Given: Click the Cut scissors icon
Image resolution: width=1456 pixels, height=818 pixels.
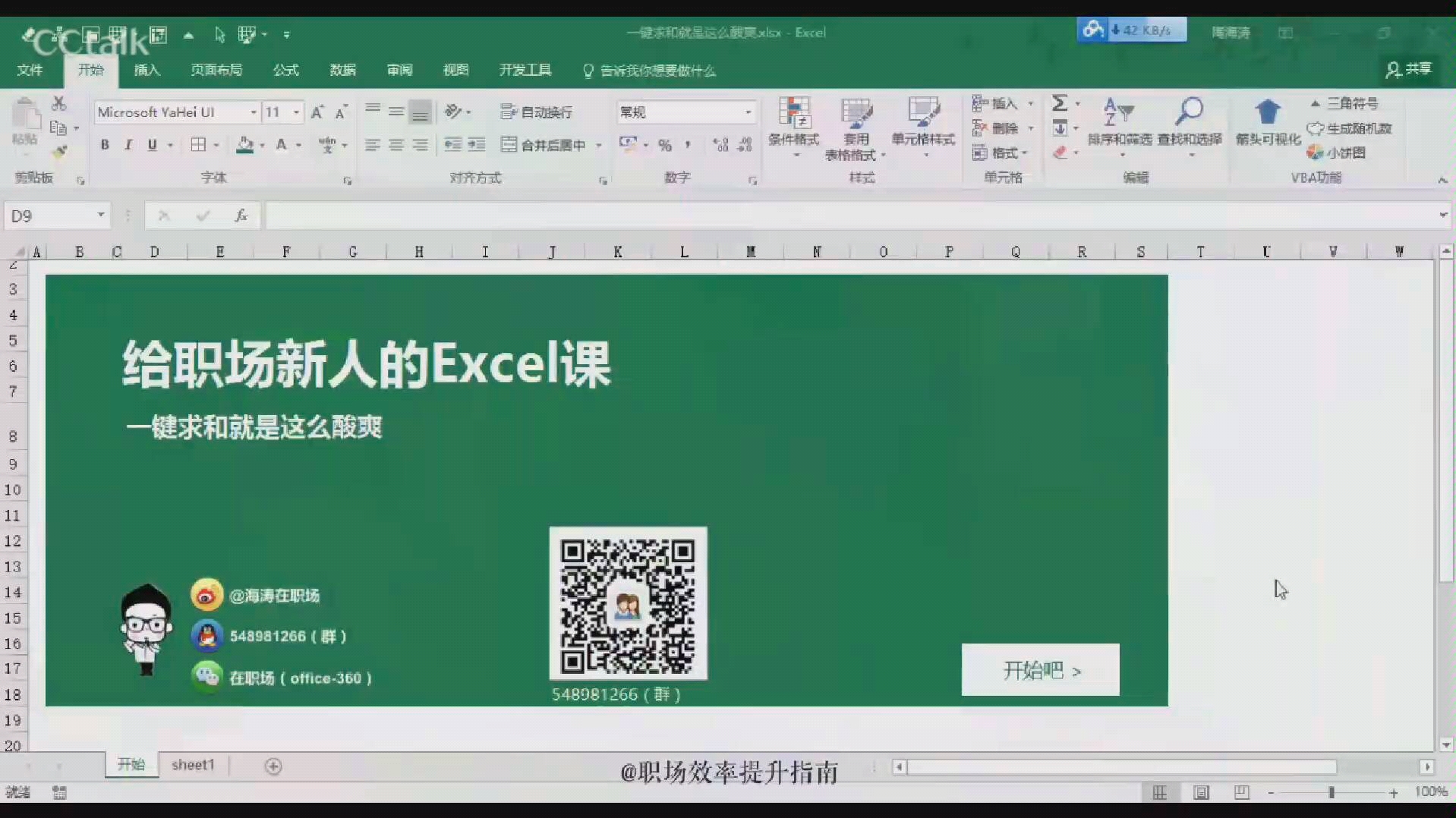Looking at the screenshot, I should coord(58,103).
